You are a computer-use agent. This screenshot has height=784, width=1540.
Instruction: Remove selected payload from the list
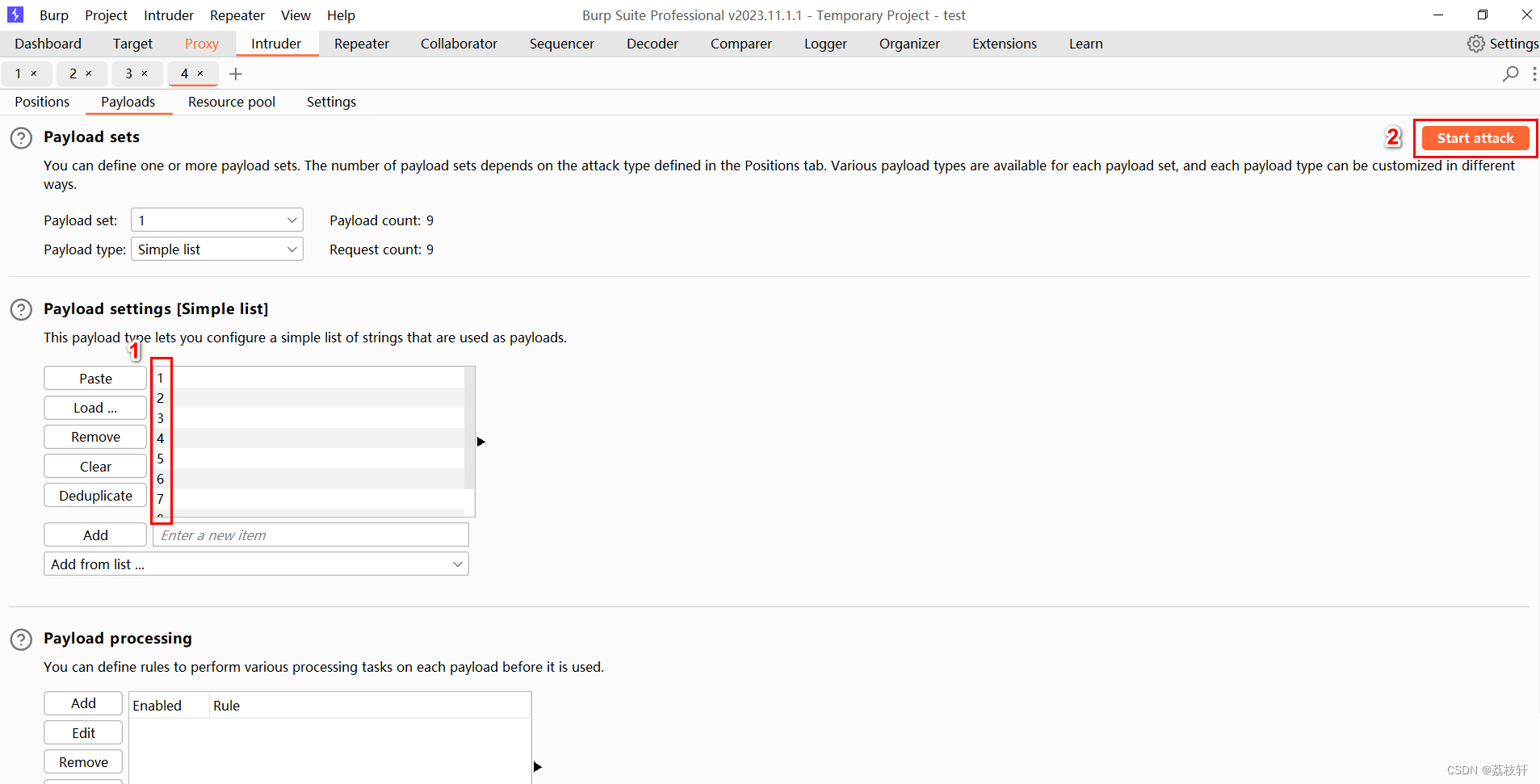(95, 437)
